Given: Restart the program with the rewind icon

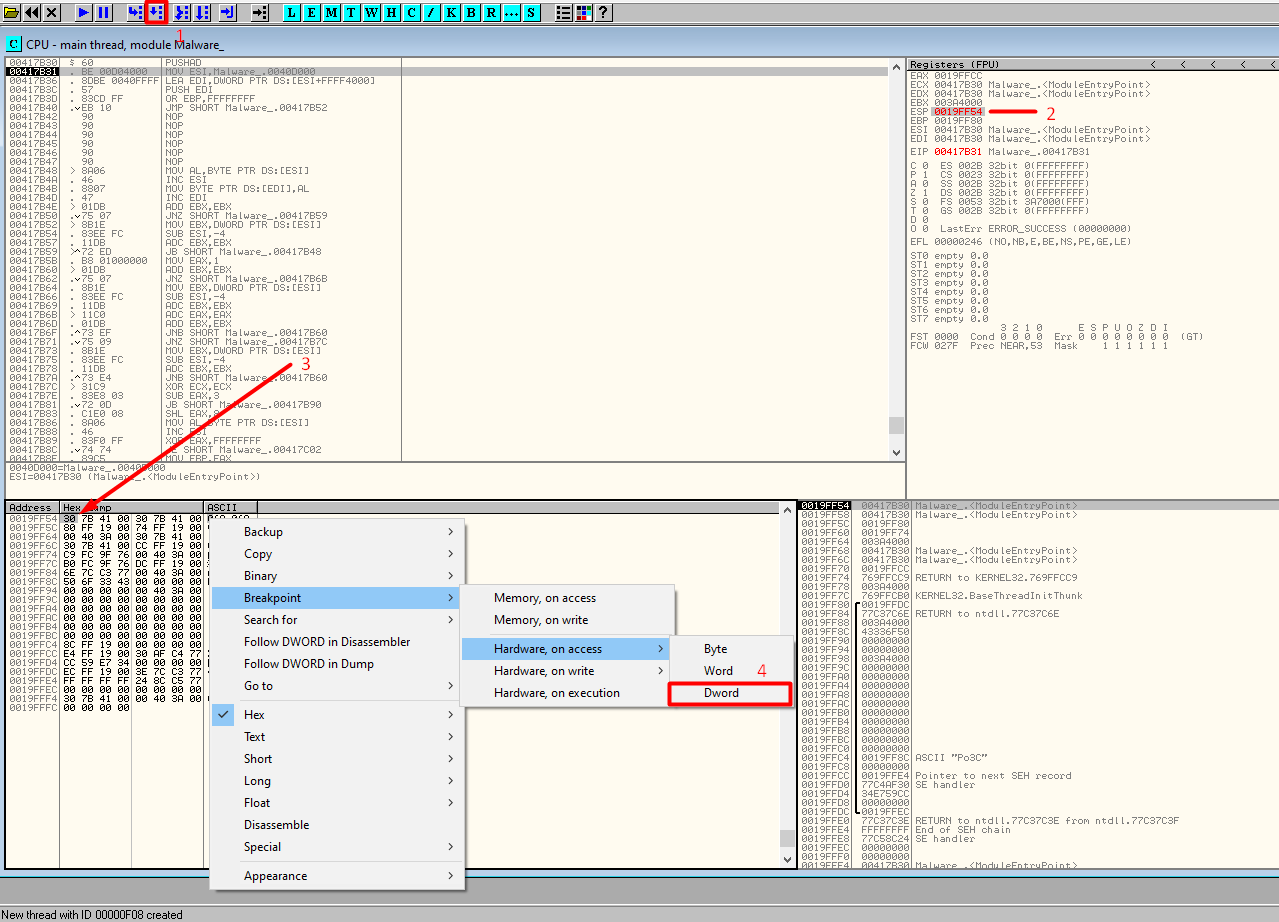Looking at the screenshot, I should pyautogui.click(x=32, y=13).
